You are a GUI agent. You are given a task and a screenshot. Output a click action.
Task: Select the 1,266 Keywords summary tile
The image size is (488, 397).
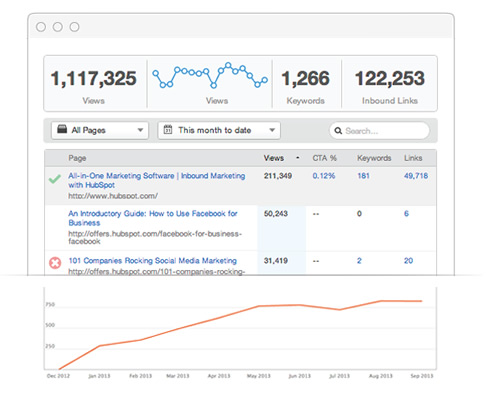306,84
